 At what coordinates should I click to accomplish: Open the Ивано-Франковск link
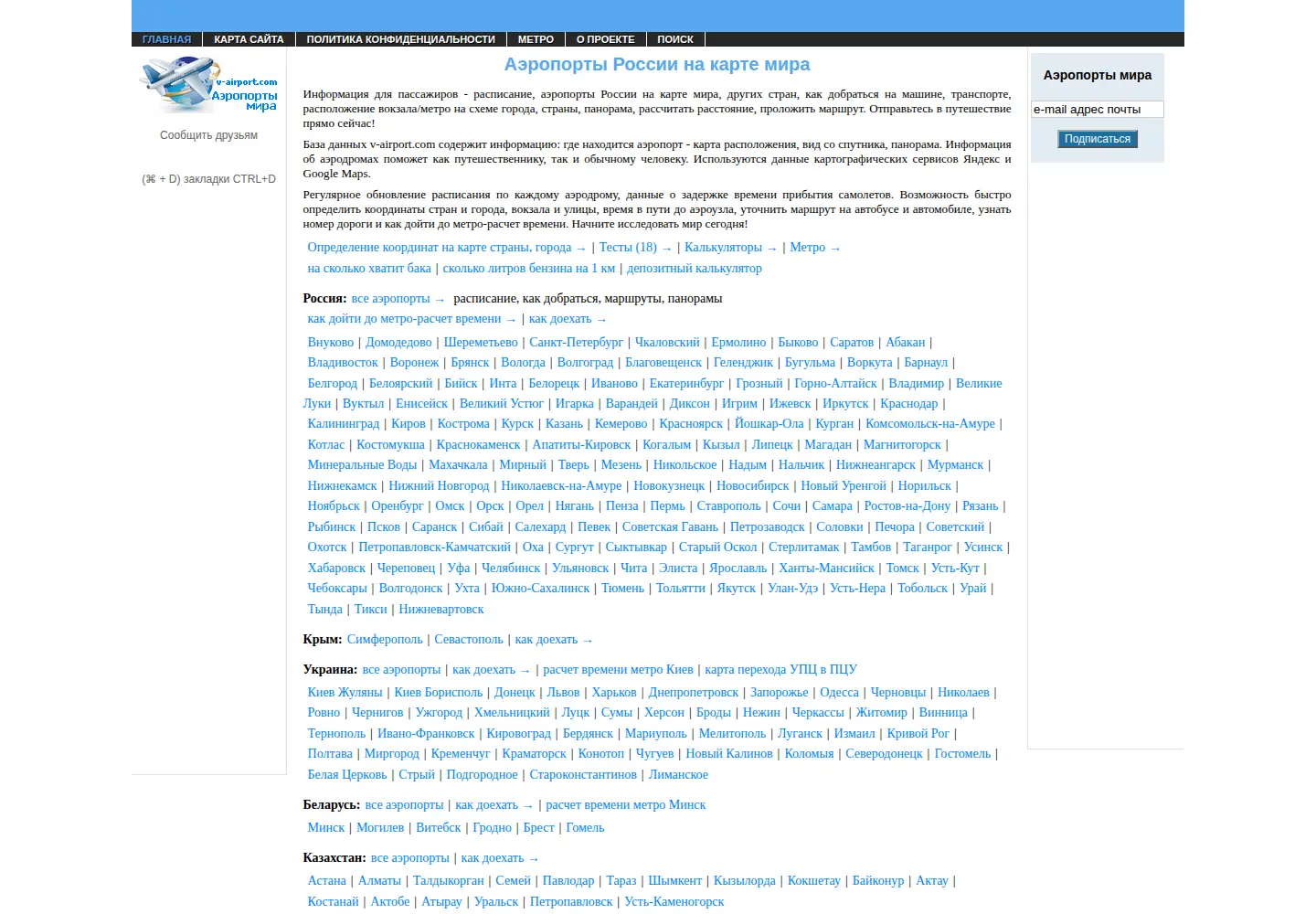pos(426,734)
